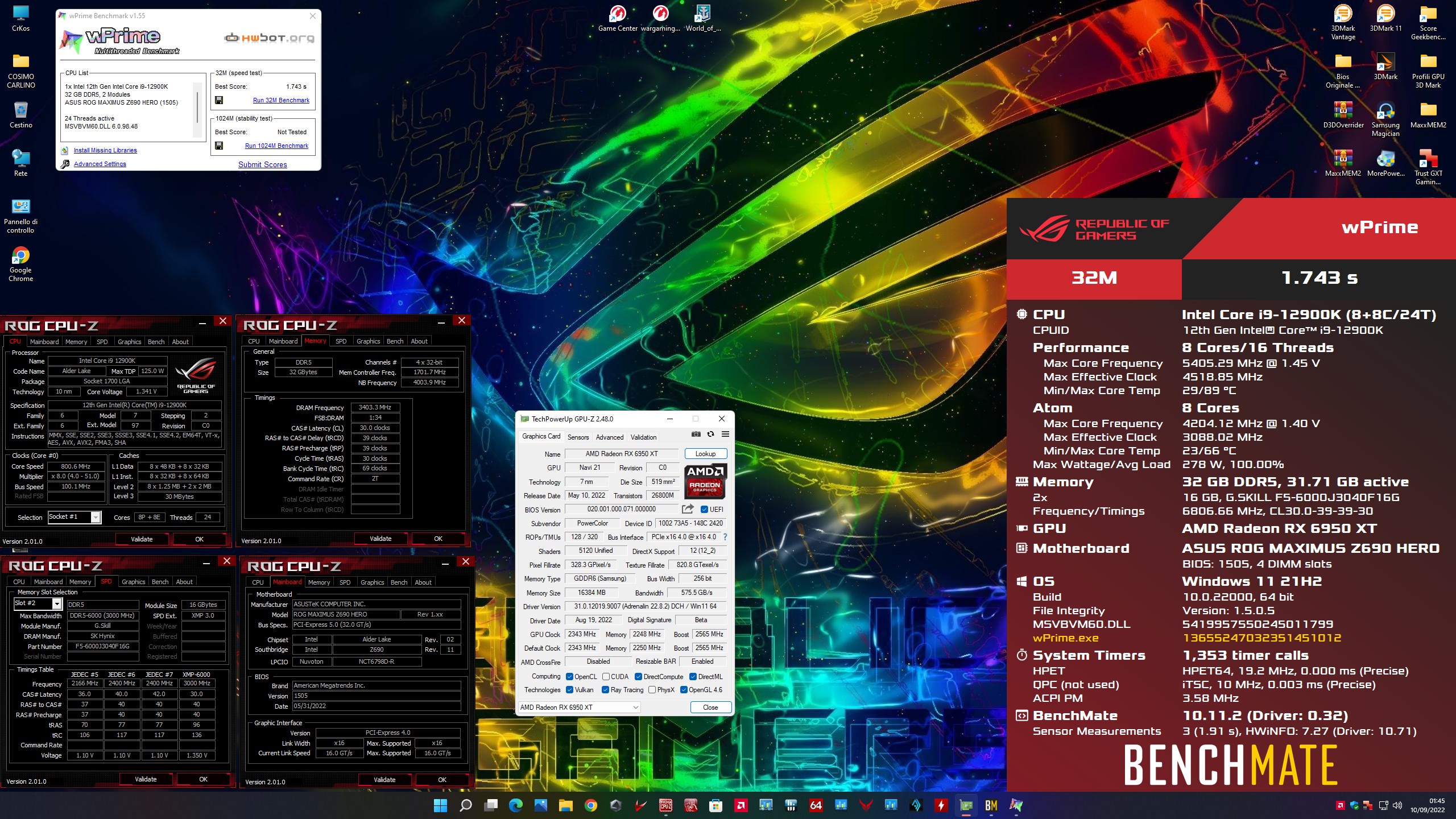Click the Submit Scores link in wPrime
The width and height of the screenshot is (1456, 819).
(x=263, y=164)
